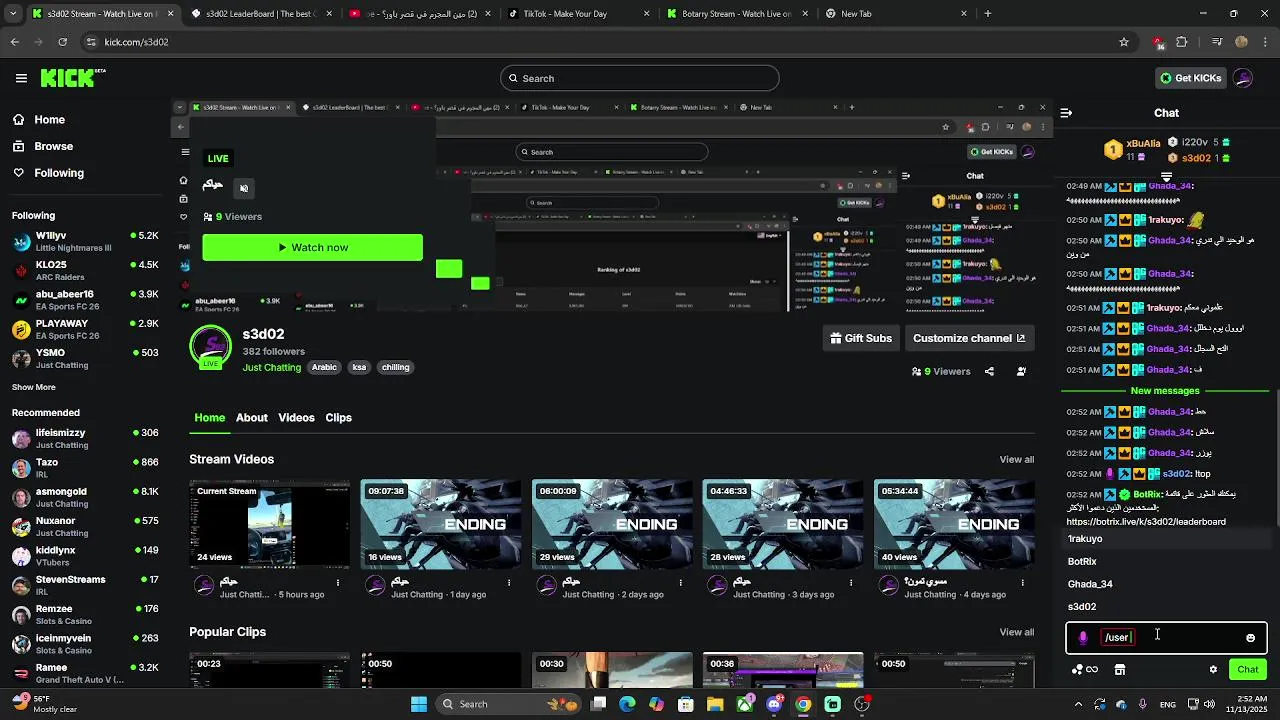Open File Explorer from the taskbar

tap(715, 704)
